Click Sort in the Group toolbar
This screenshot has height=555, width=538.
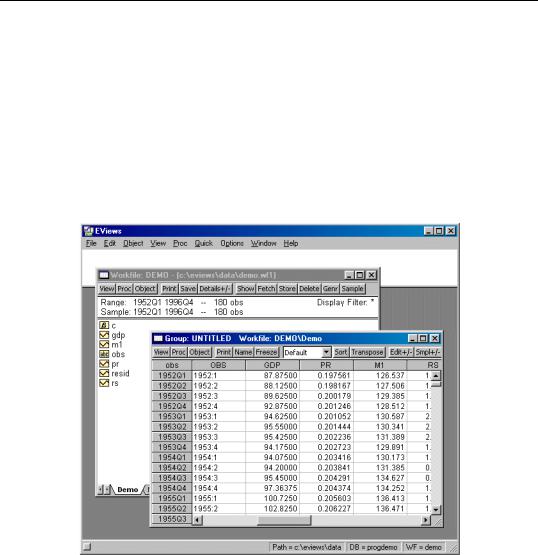point(341,352)
